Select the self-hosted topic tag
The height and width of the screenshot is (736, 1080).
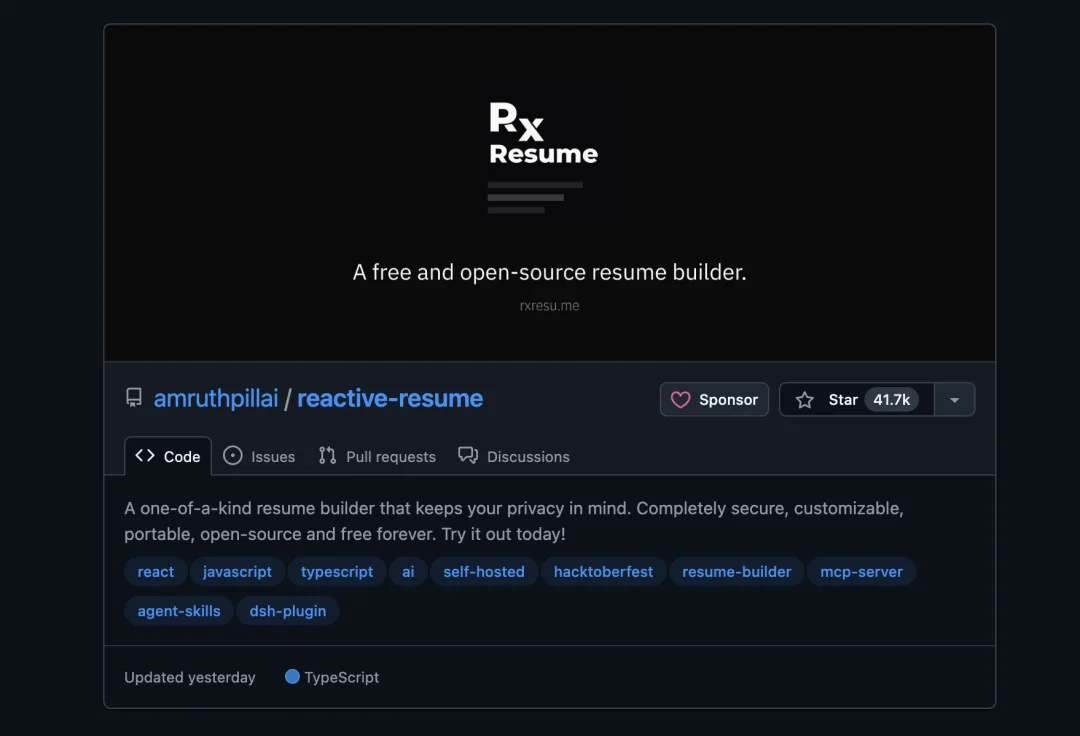tap(484, 571)
